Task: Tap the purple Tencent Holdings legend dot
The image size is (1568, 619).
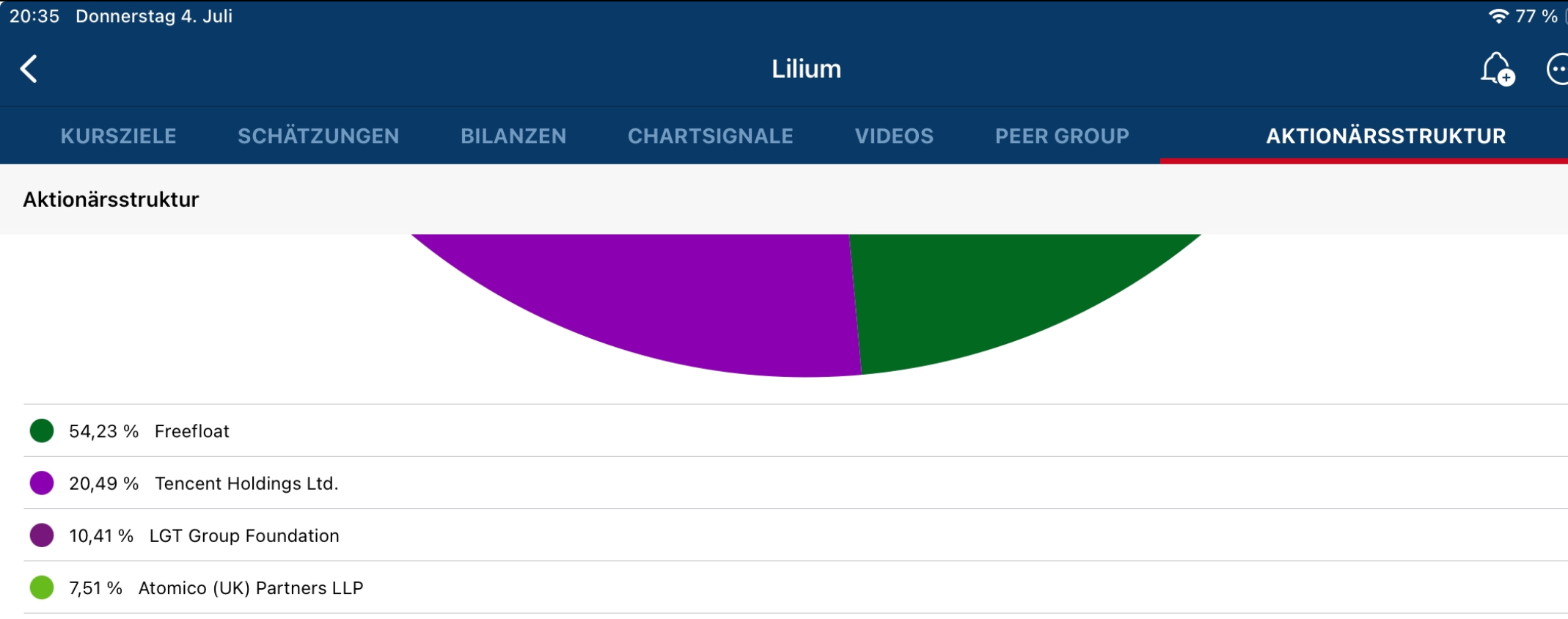Action: point(40,483)
